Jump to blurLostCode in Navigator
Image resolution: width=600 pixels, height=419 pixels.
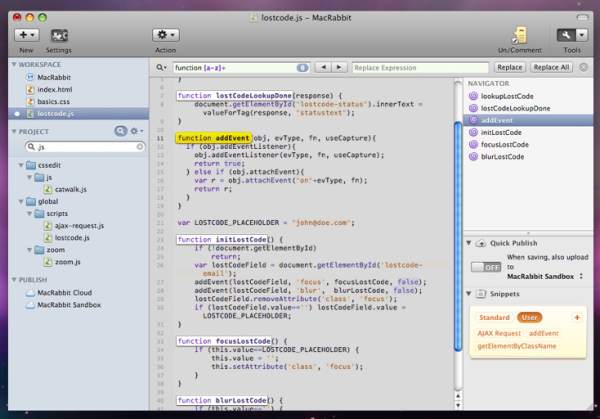[x=502, y=157]
